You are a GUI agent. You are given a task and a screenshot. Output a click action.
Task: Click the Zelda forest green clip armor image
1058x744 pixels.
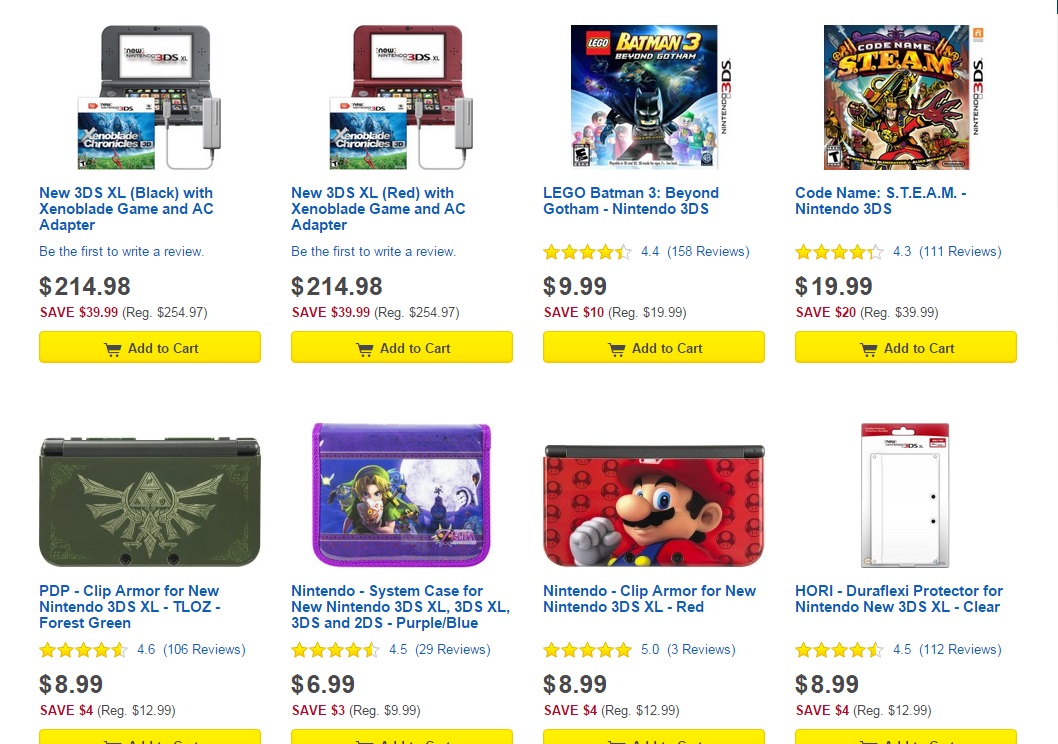150,501
